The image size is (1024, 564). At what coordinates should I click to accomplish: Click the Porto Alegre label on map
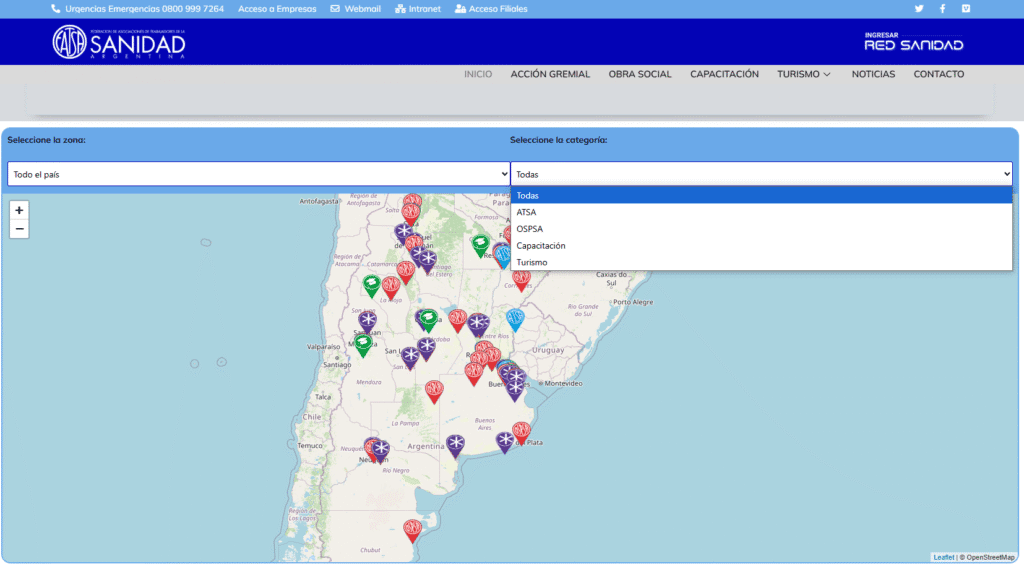point(633,302)
